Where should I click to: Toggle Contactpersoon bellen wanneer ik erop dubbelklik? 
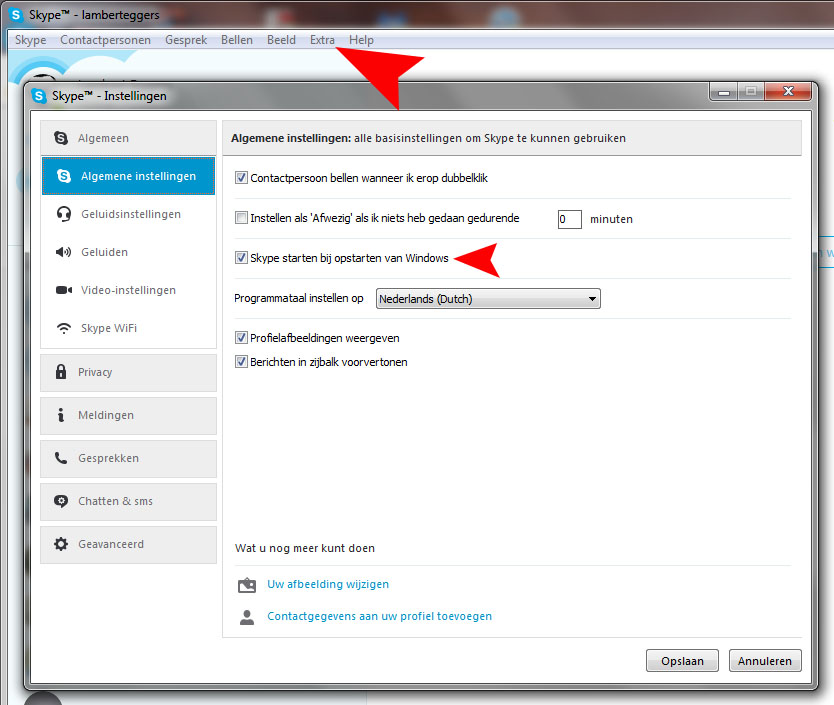click(241, 178)
